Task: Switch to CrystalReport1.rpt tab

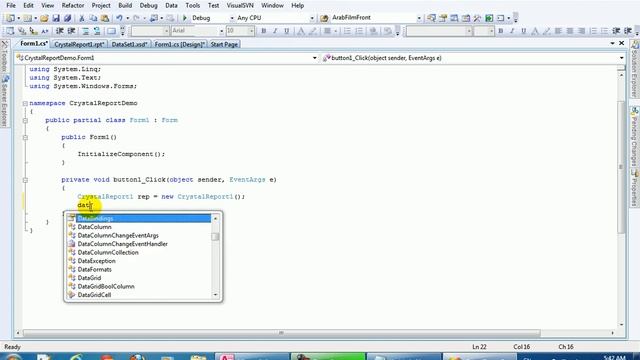Action: [x=79, y=44]
